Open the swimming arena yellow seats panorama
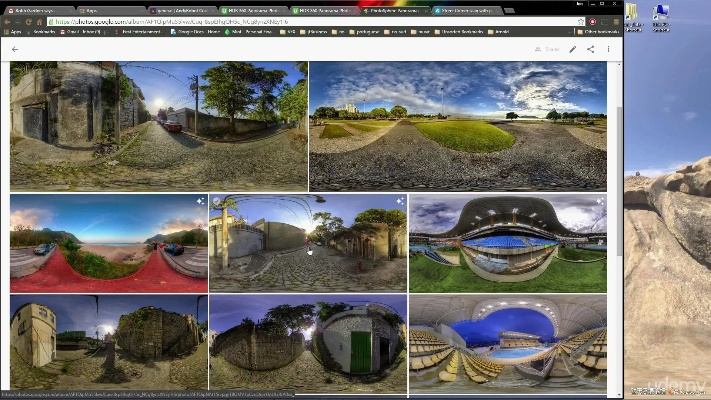This screenshot has width=711, height=400. tap(507, 341)
